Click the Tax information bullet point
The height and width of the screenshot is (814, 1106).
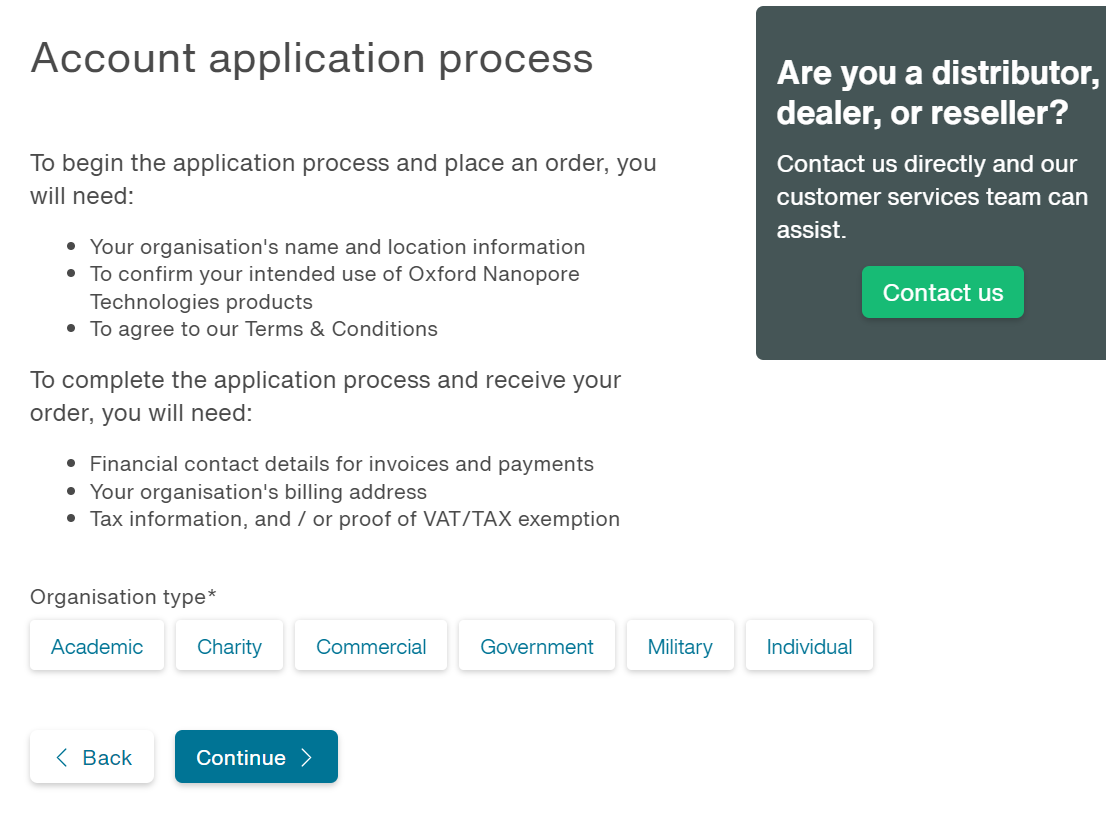pos(354,518)
